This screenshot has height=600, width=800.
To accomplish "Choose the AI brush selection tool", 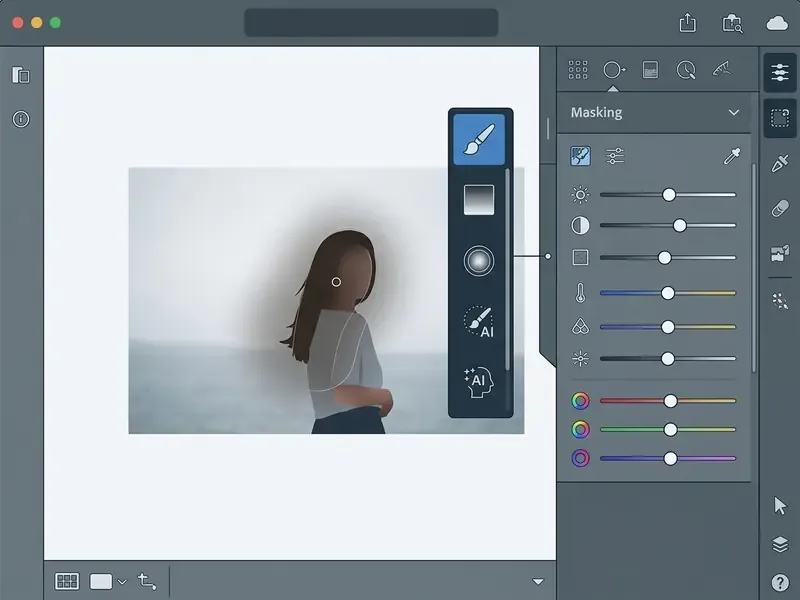I will tap(479, 321).
